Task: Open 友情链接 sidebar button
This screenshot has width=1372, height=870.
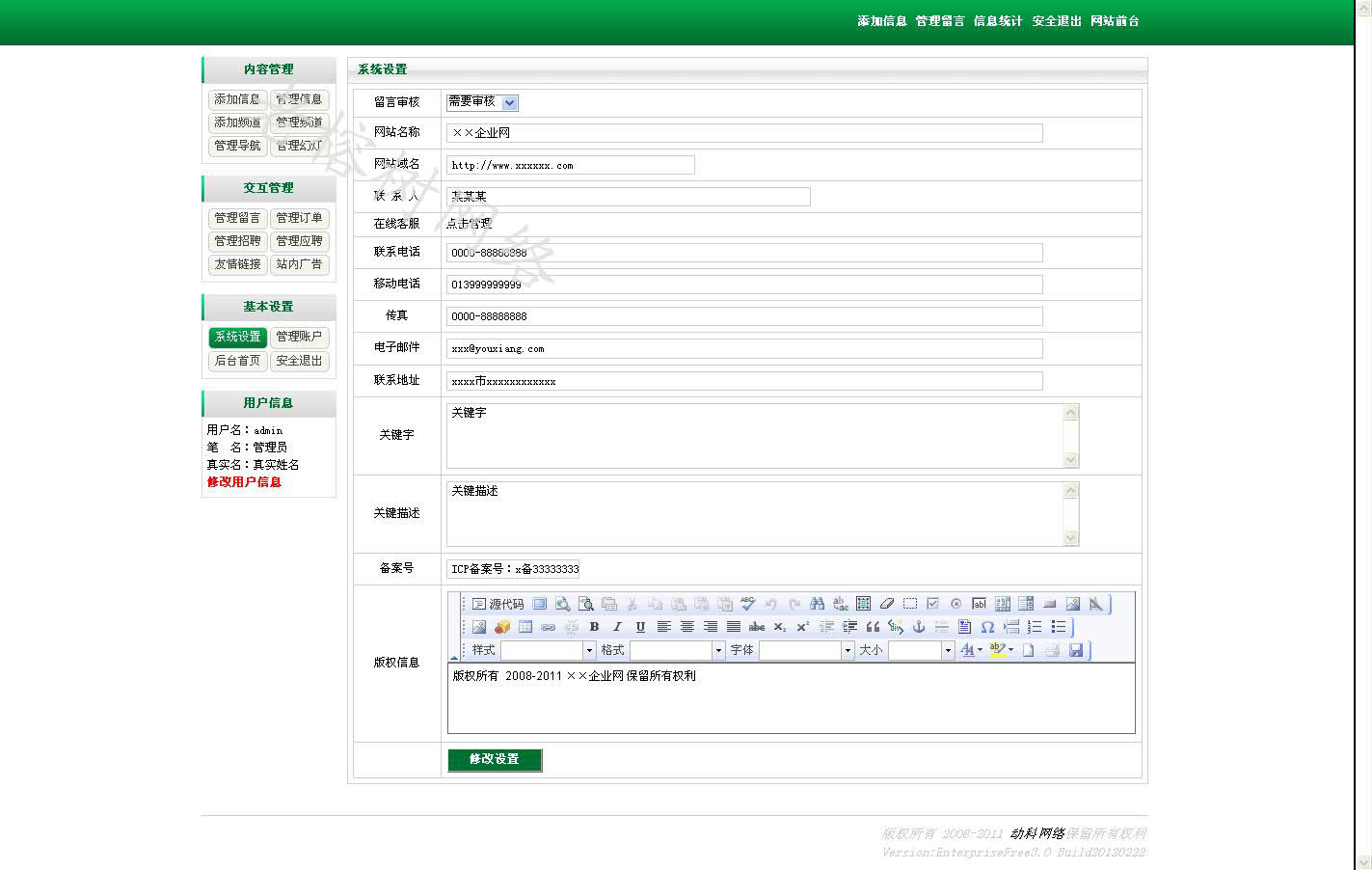Action: (x=237, y=264)
